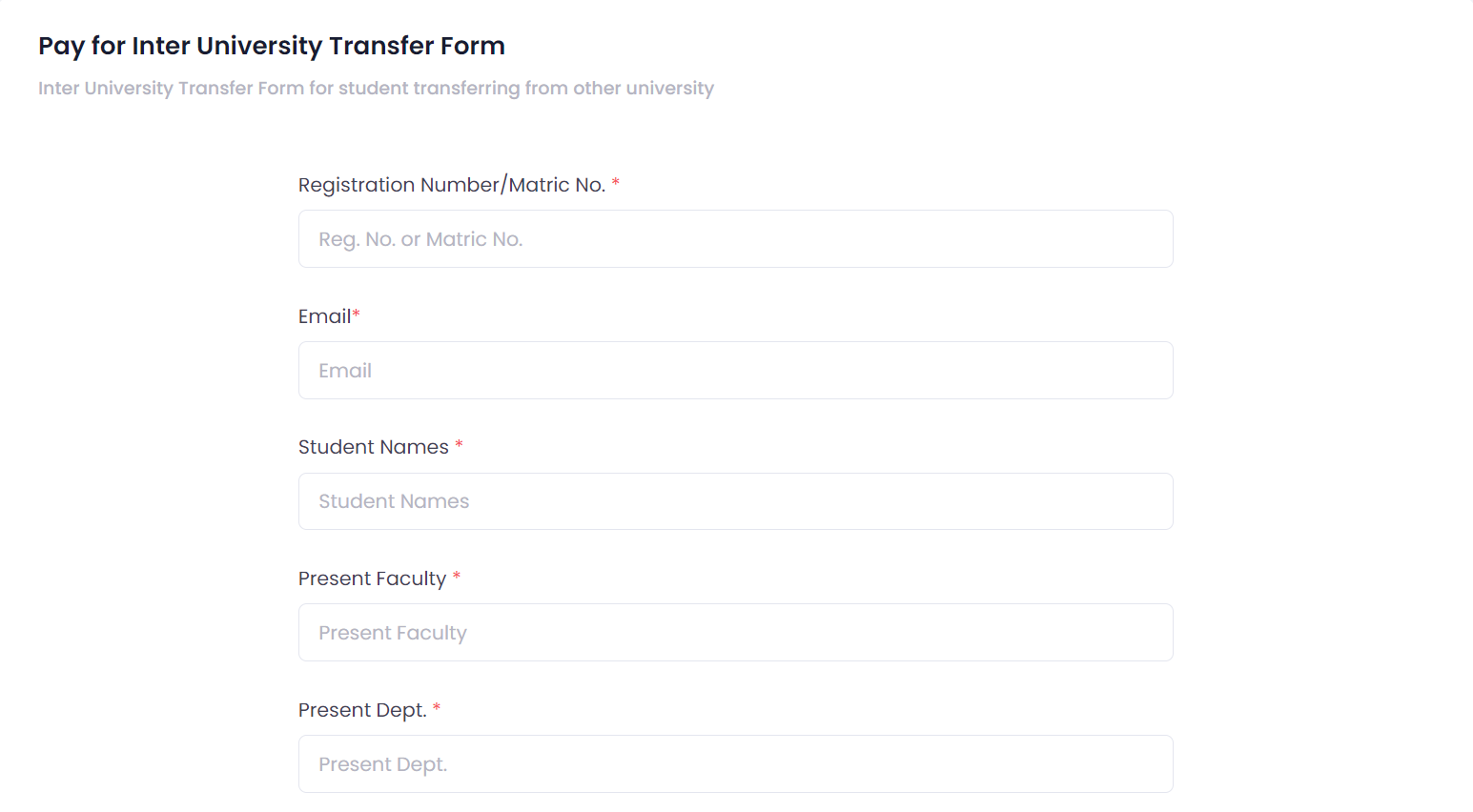Click the asterisk beside Present Dept.
This screenshot has height=812, width=1473.
coord(436,709)
